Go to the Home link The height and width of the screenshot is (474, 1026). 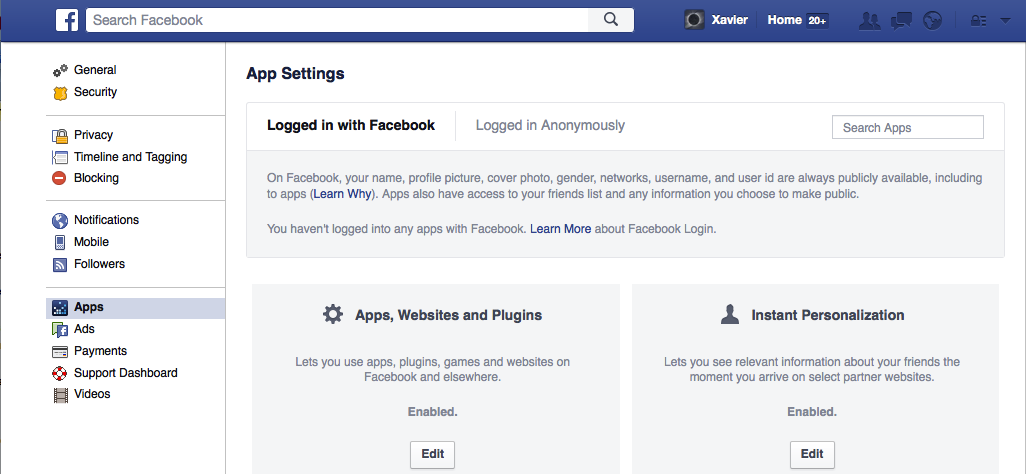pos(784,20)
